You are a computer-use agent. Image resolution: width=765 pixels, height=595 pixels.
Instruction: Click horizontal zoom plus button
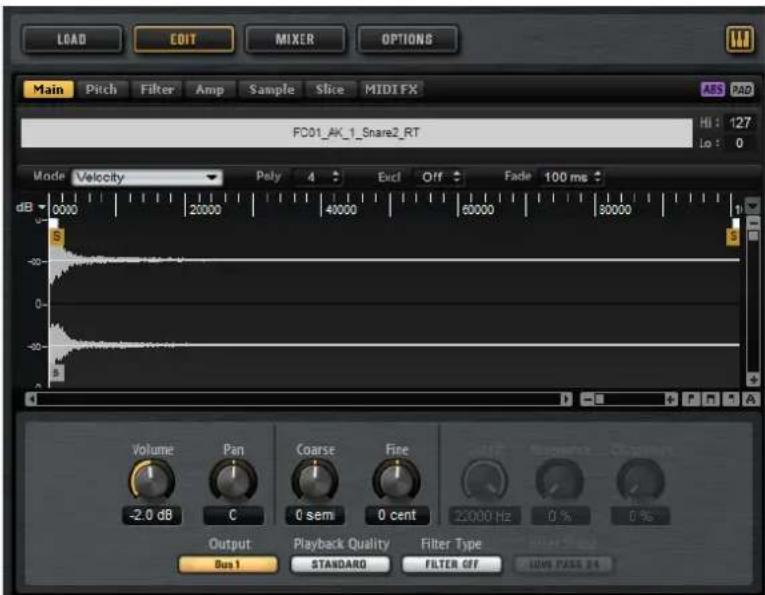[x=671, y=399]
